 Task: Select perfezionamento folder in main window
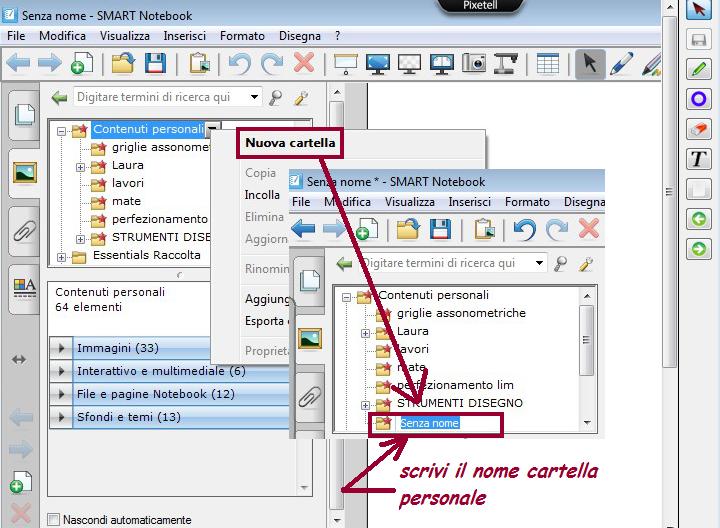160,219
